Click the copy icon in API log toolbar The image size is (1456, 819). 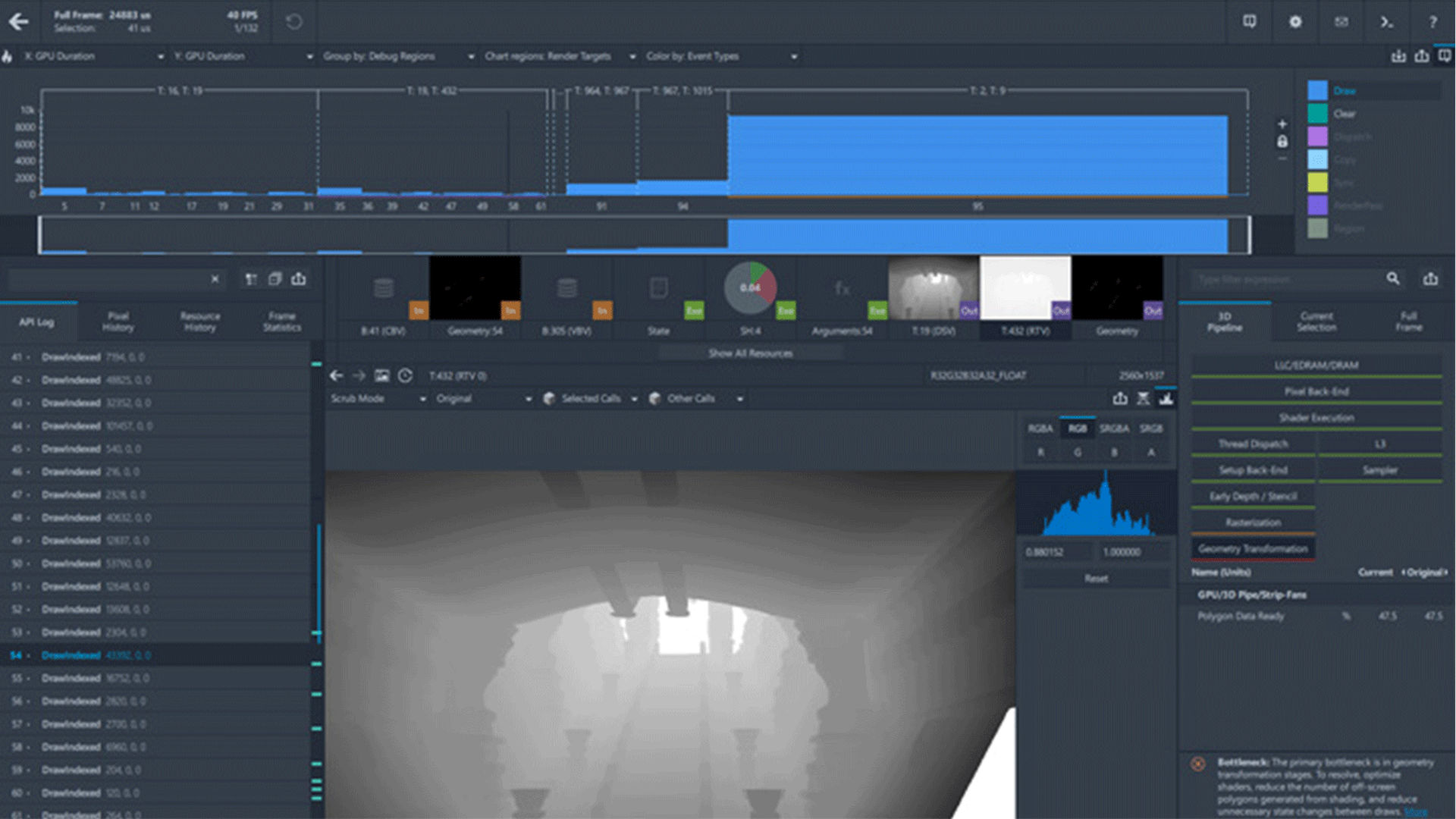(x=275, y=279)
